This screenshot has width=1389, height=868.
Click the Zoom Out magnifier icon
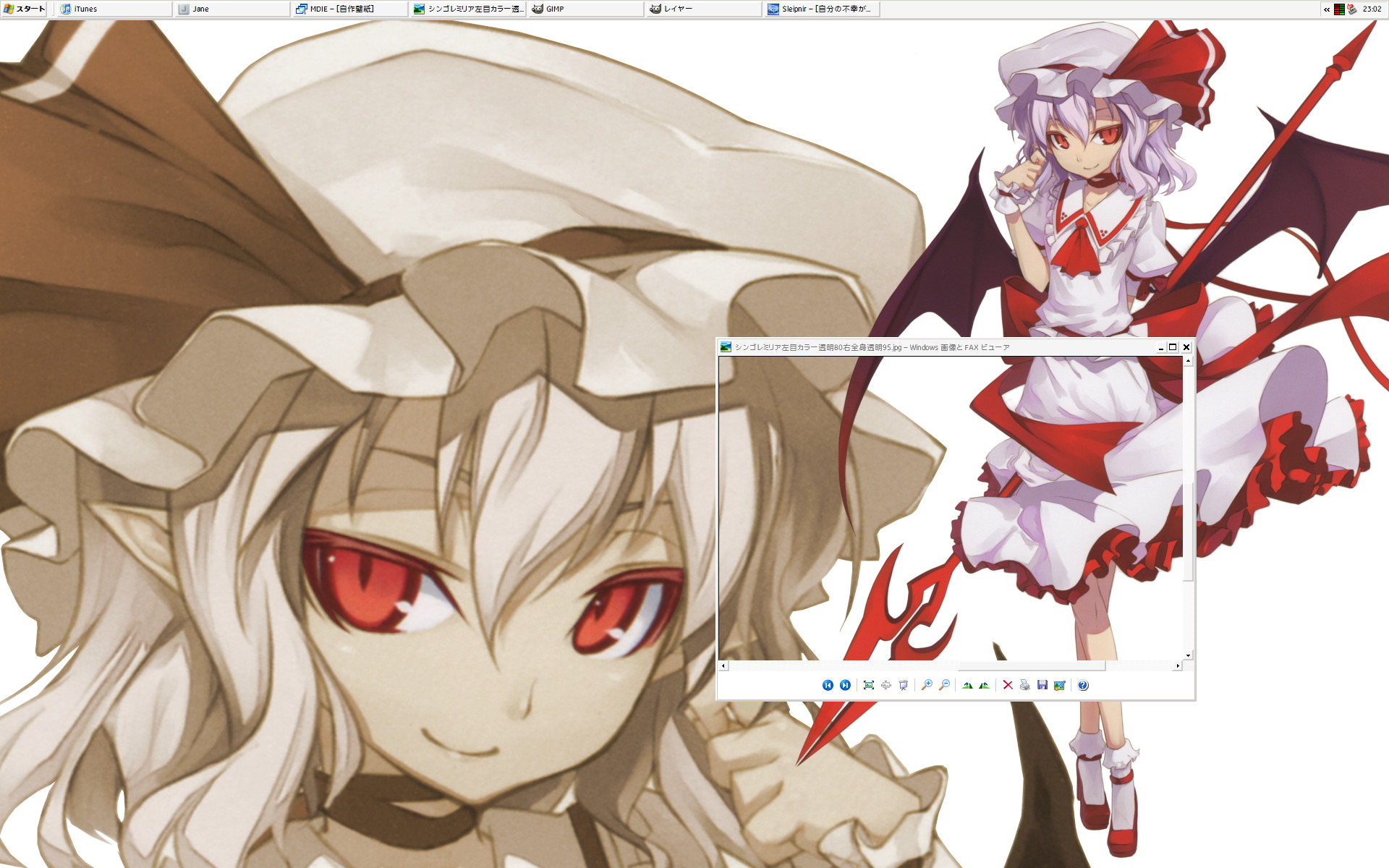(x=944, y=685)
